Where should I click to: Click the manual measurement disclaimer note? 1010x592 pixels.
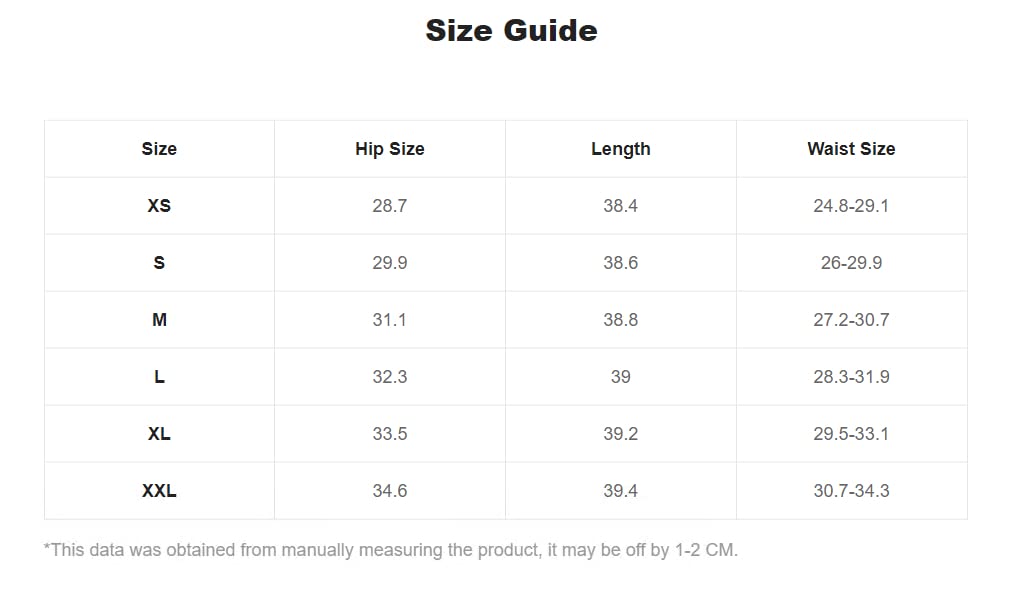point(391,550)
